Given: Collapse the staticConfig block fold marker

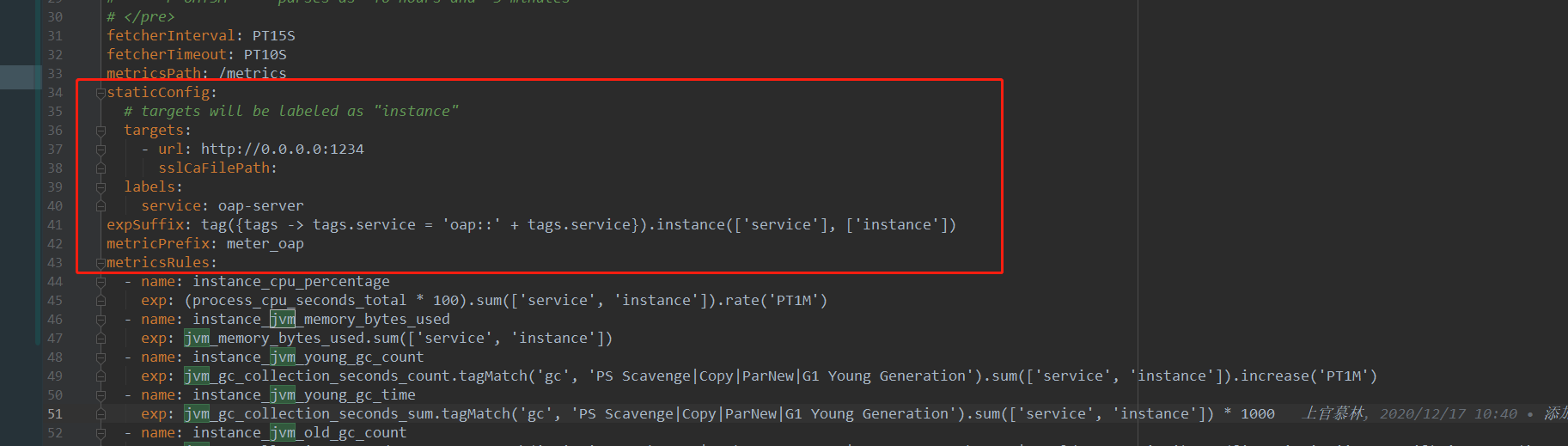Looking at the screenshot, I should tap(101, 93).
